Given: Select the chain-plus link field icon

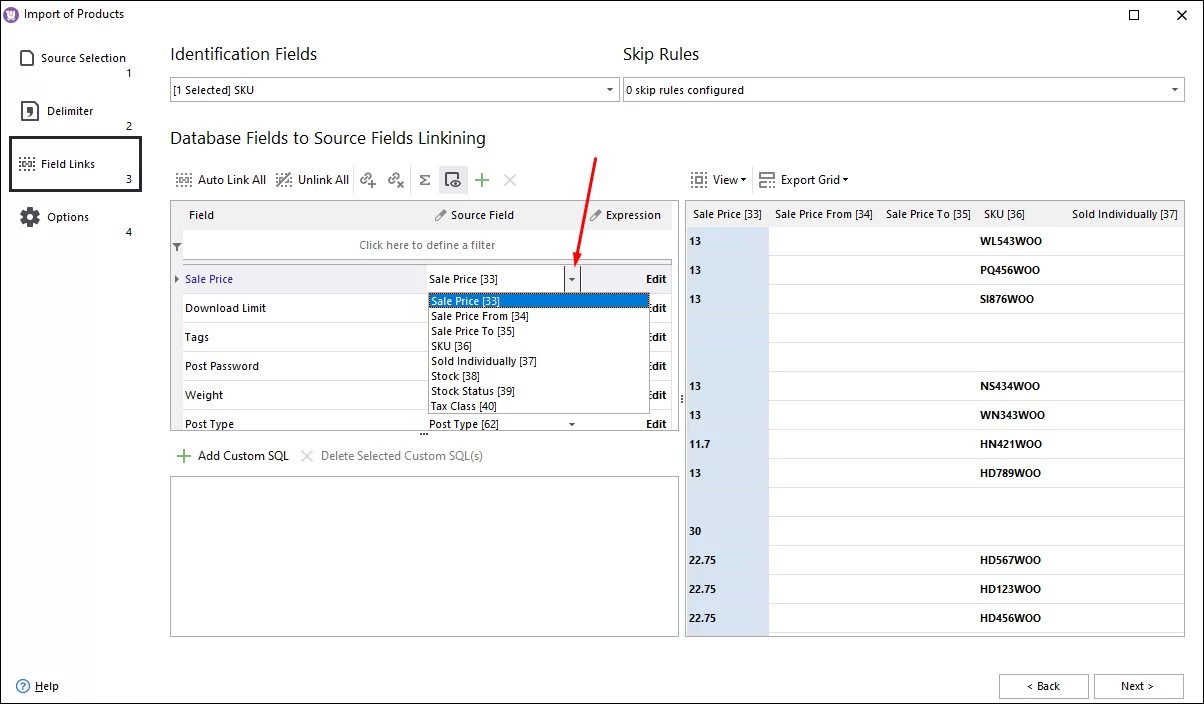Looking at the screenshot, I should point(368,180).
